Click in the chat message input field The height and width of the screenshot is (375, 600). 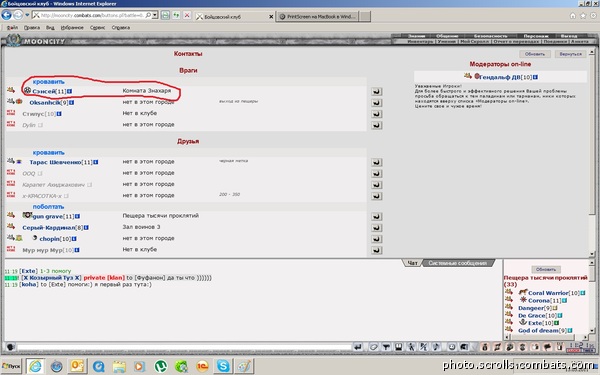pyautogui.click(x=184, y=347)
